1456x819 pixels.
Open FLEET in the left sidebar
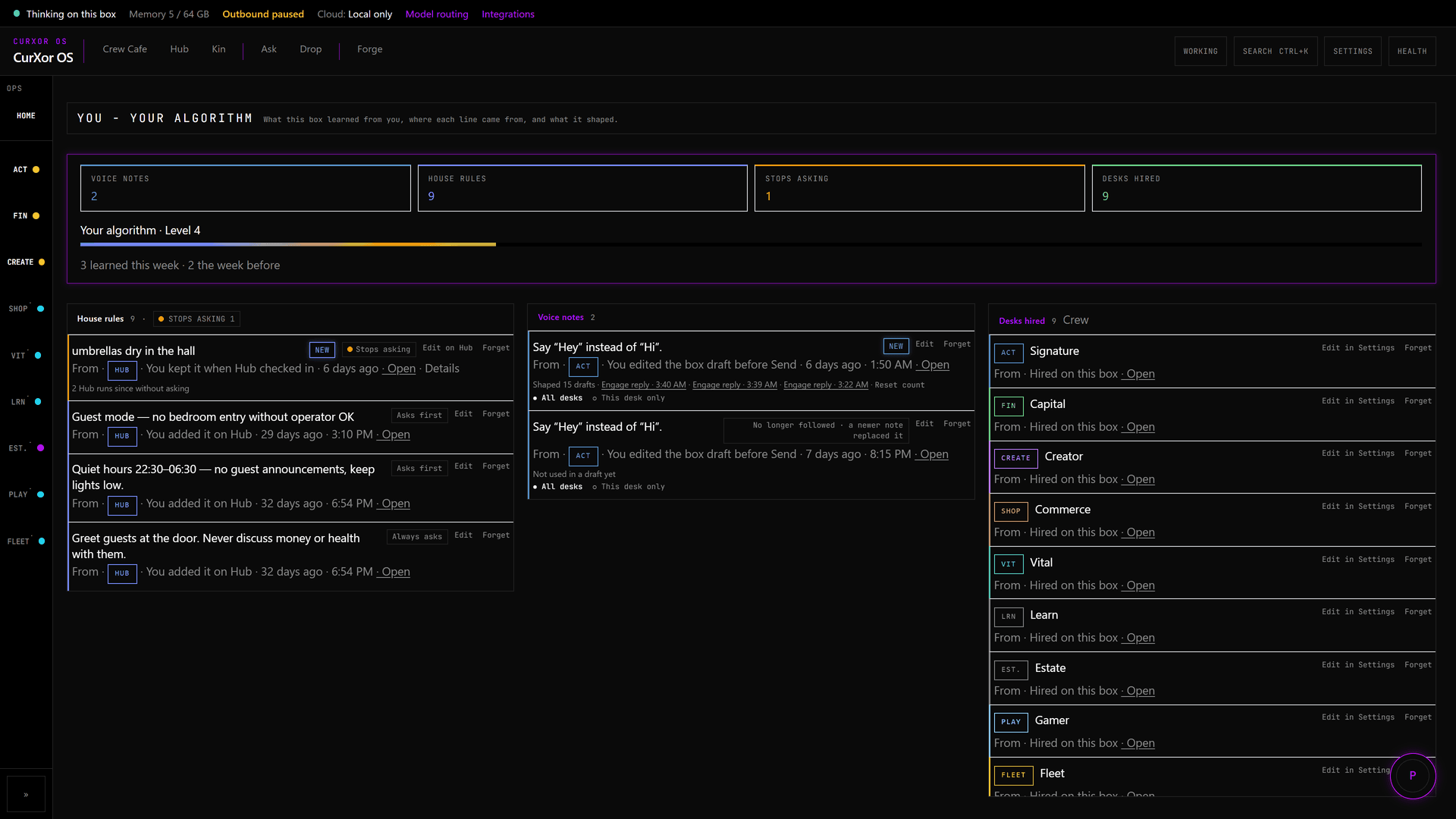point(26,541)
